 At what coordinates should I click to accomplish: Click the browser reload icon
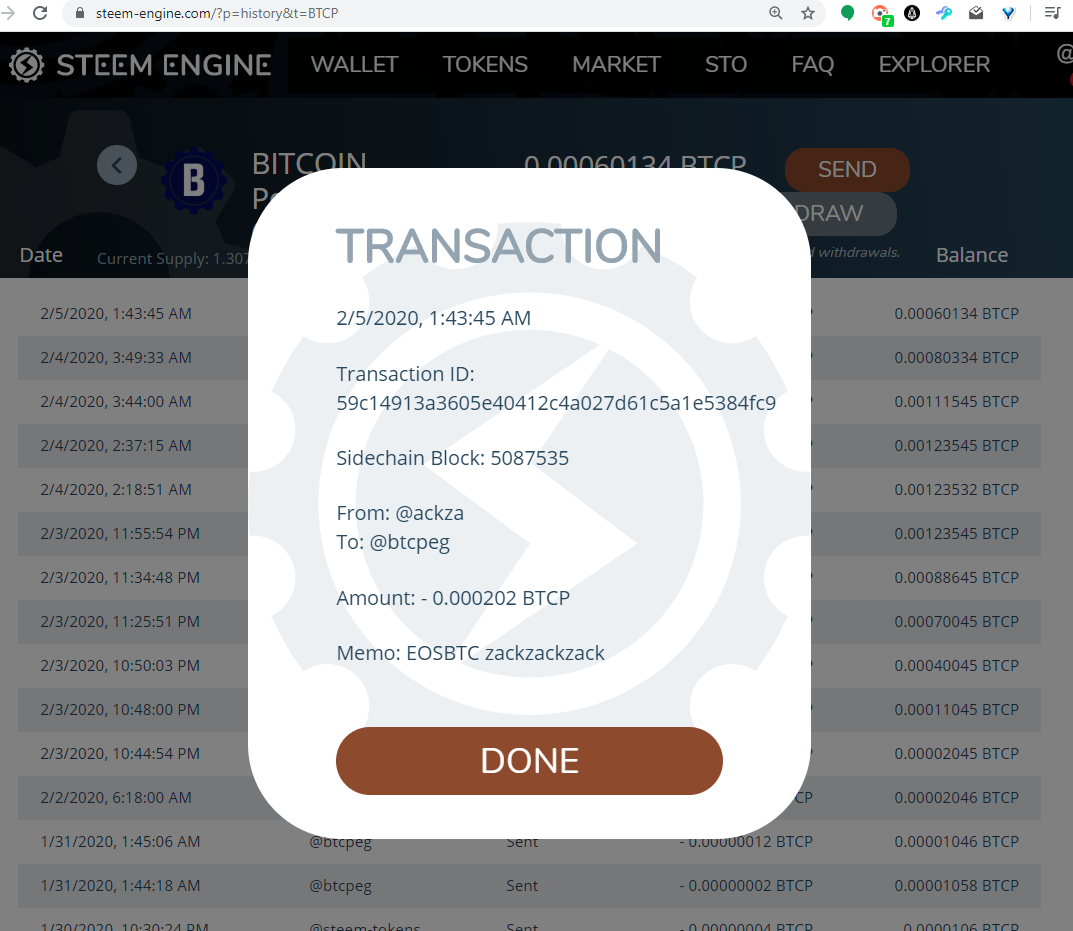click(x=40, y=13)
